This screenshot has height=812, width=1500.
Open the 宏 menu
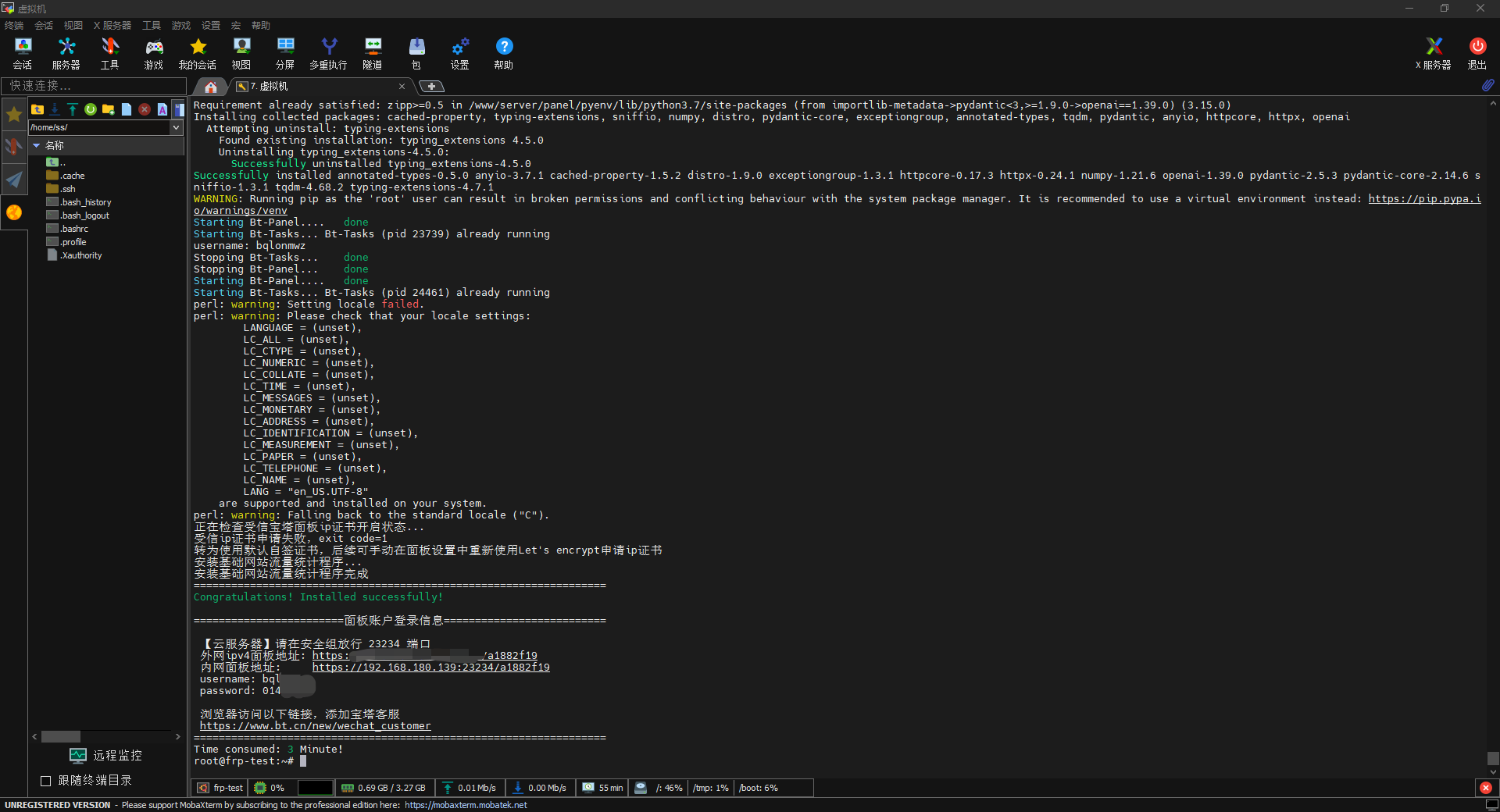[236, 26]
